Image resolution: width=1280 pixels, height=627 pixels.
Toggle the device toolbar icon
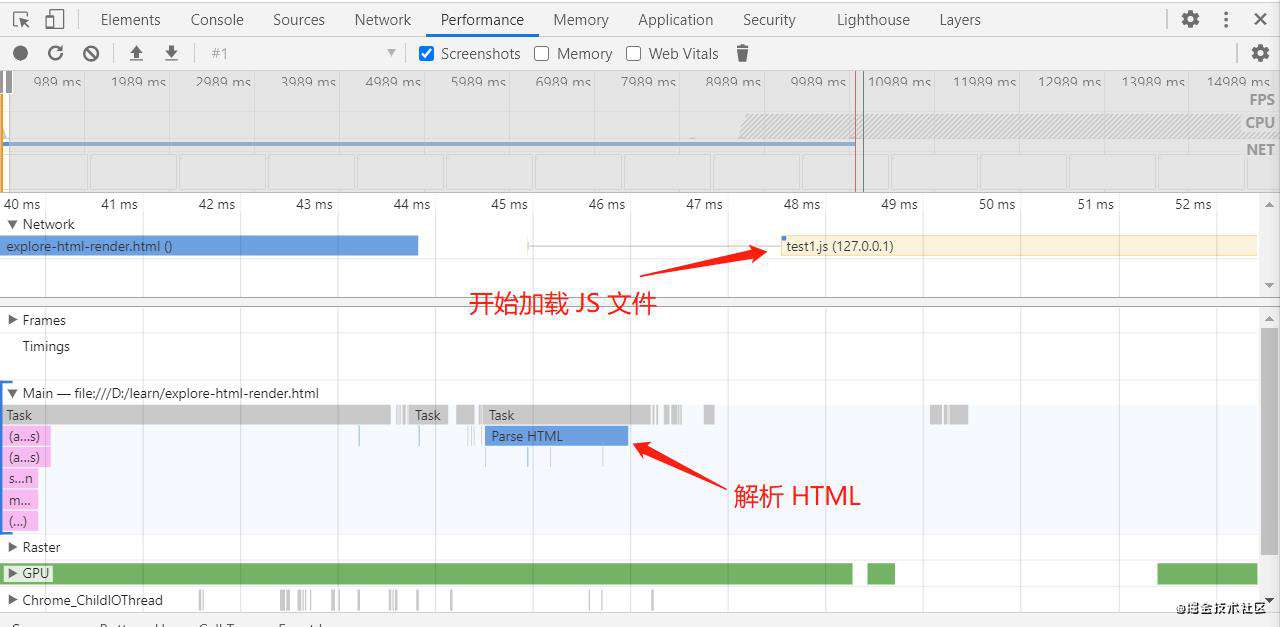click(54, 19)
